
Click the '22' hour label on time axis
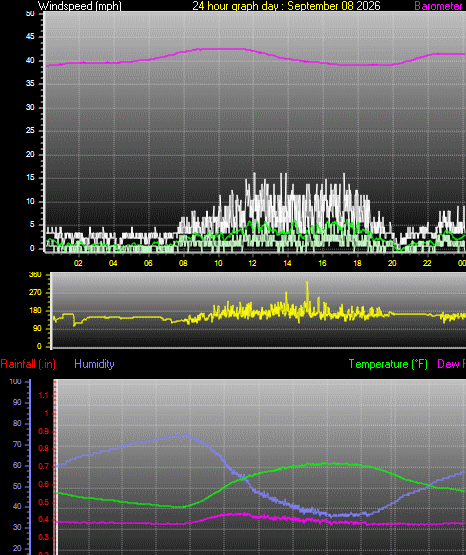coord(427,263)
